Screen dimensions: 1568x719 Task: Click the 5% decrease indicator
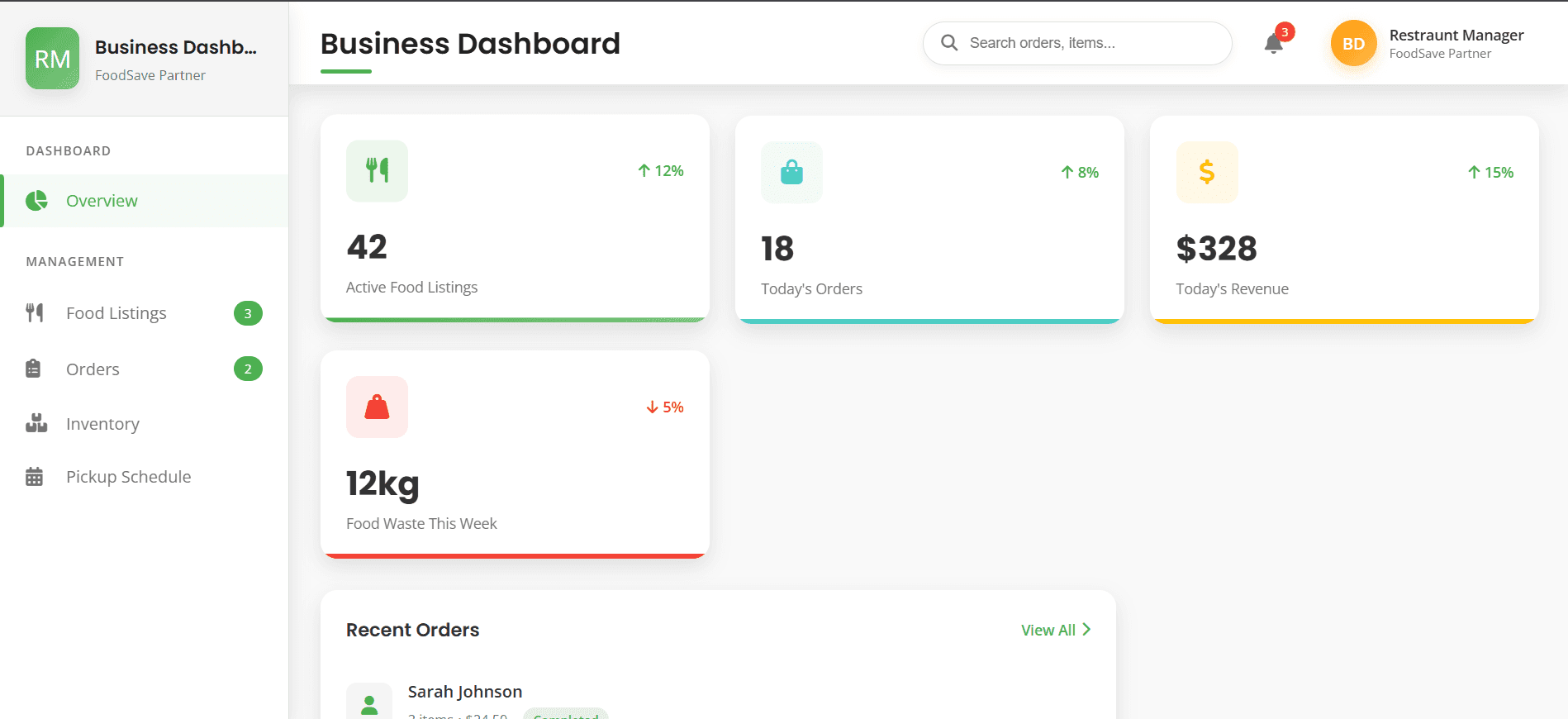[x=665, y=407]
